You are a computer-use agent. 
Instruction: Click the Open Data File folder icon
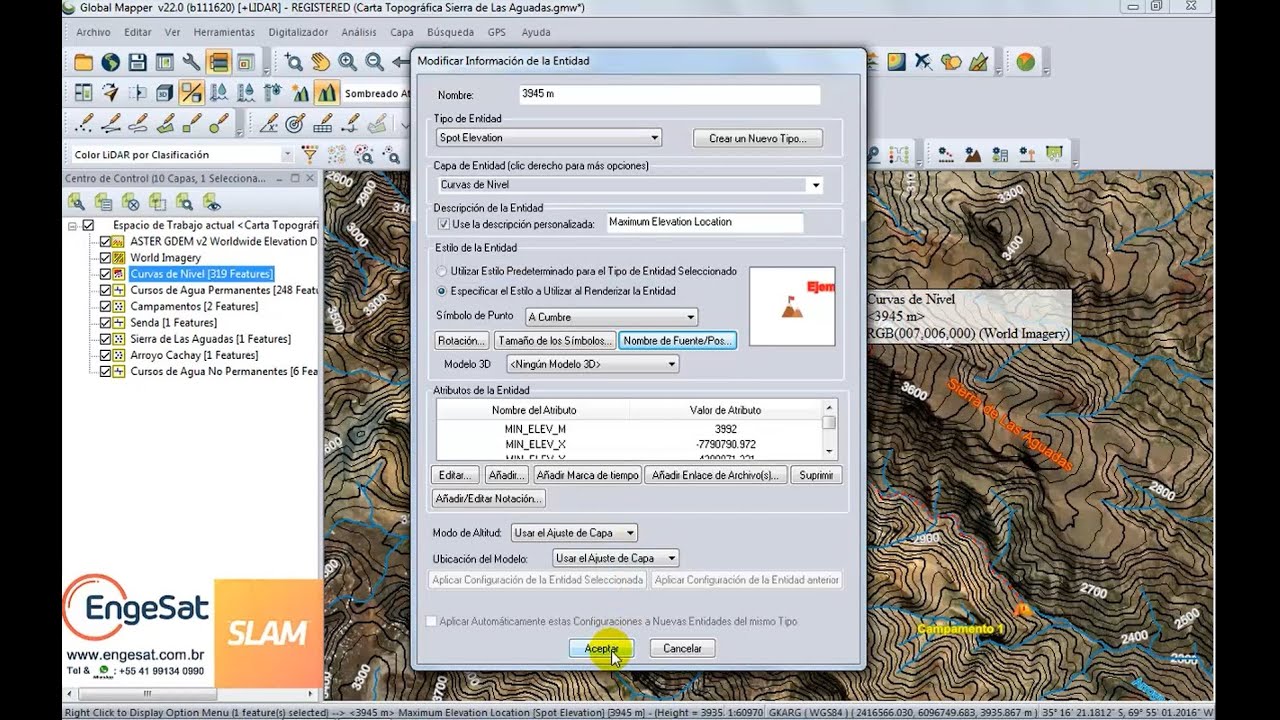click(x=83, y=62)
